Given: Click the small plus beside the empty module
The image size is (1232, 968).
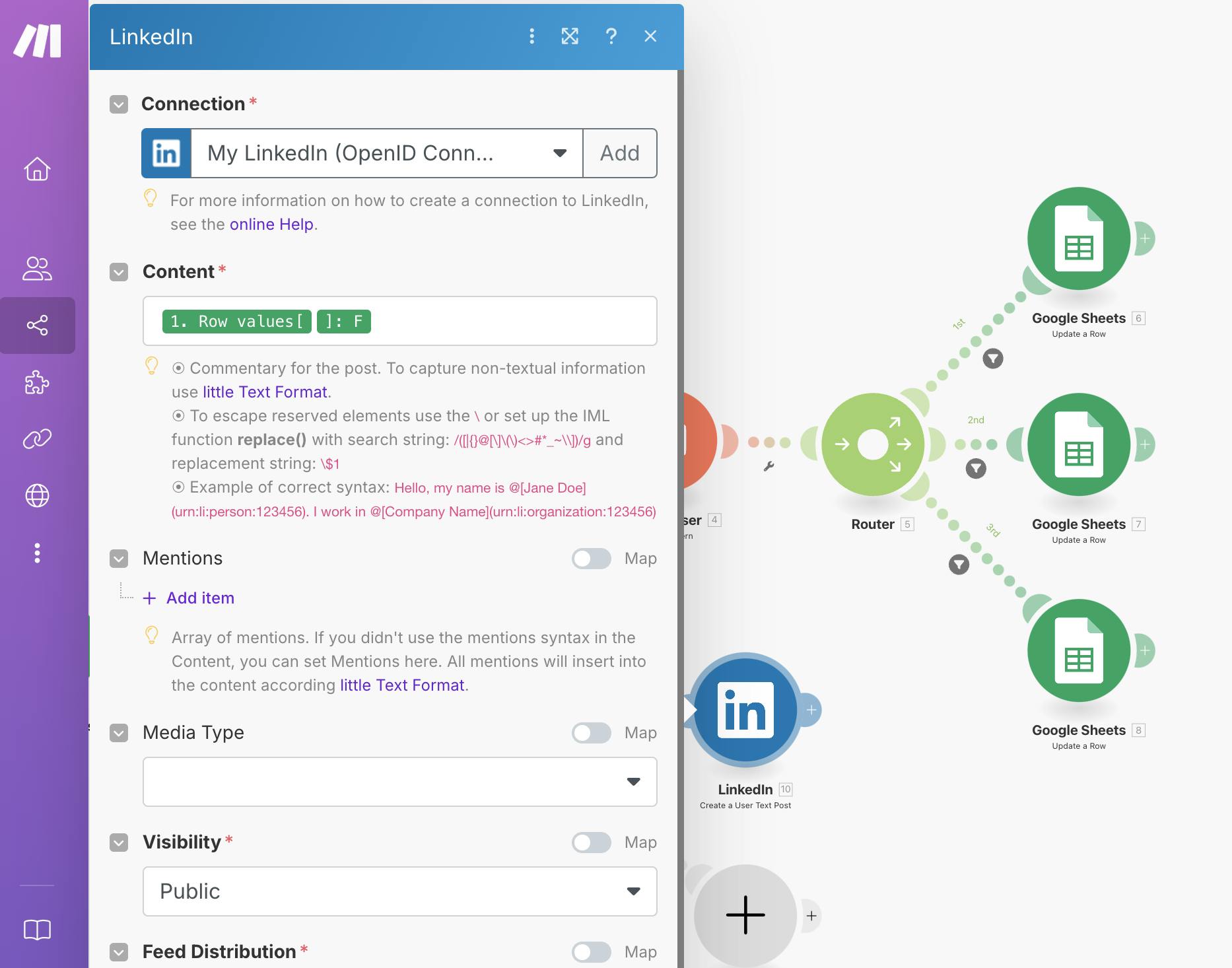Looking at the screenshot, I should (811, 916).
